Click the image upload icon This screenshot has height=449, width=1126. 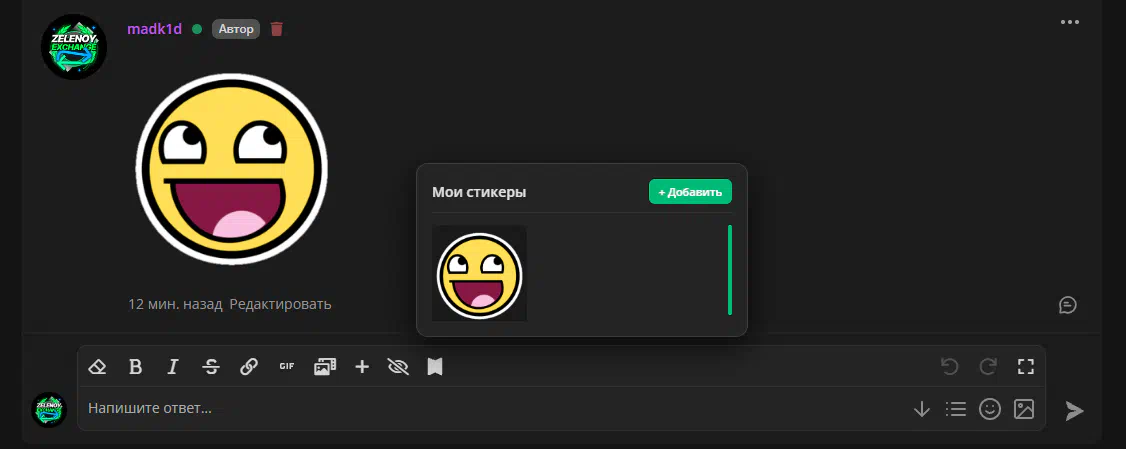coord(1024,409)
